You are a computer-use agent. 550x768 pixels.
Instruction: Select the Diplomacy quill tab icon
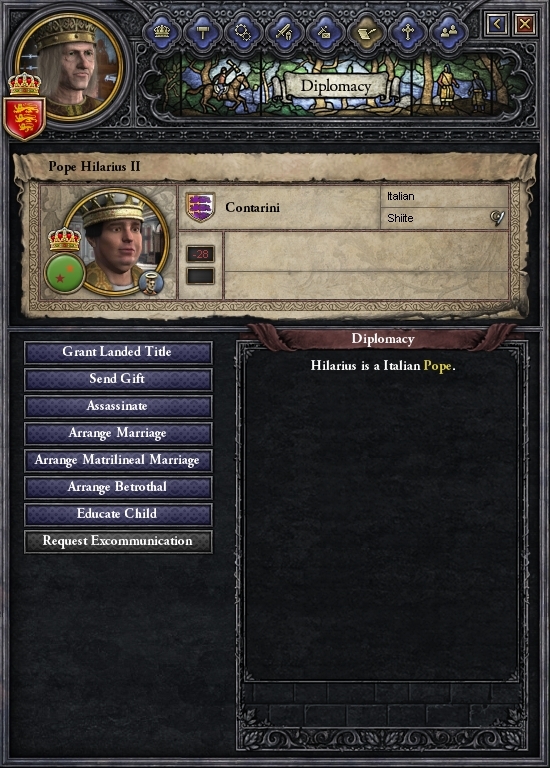366,32
